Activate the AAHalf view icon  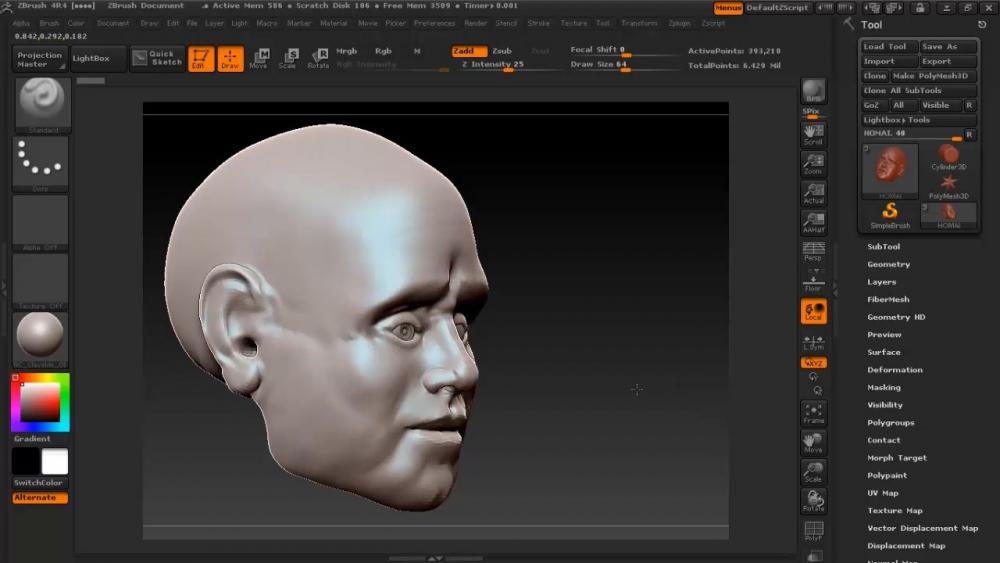point(813,222)
